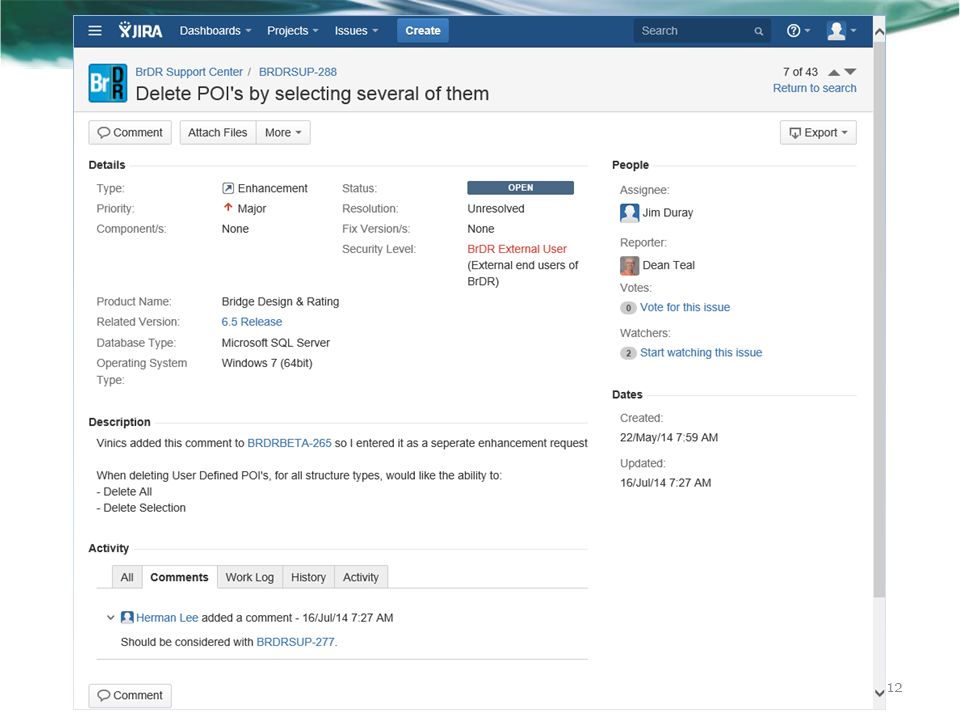
Task: Click the Bridge Design & Rating value
Action: pos(280,302)
